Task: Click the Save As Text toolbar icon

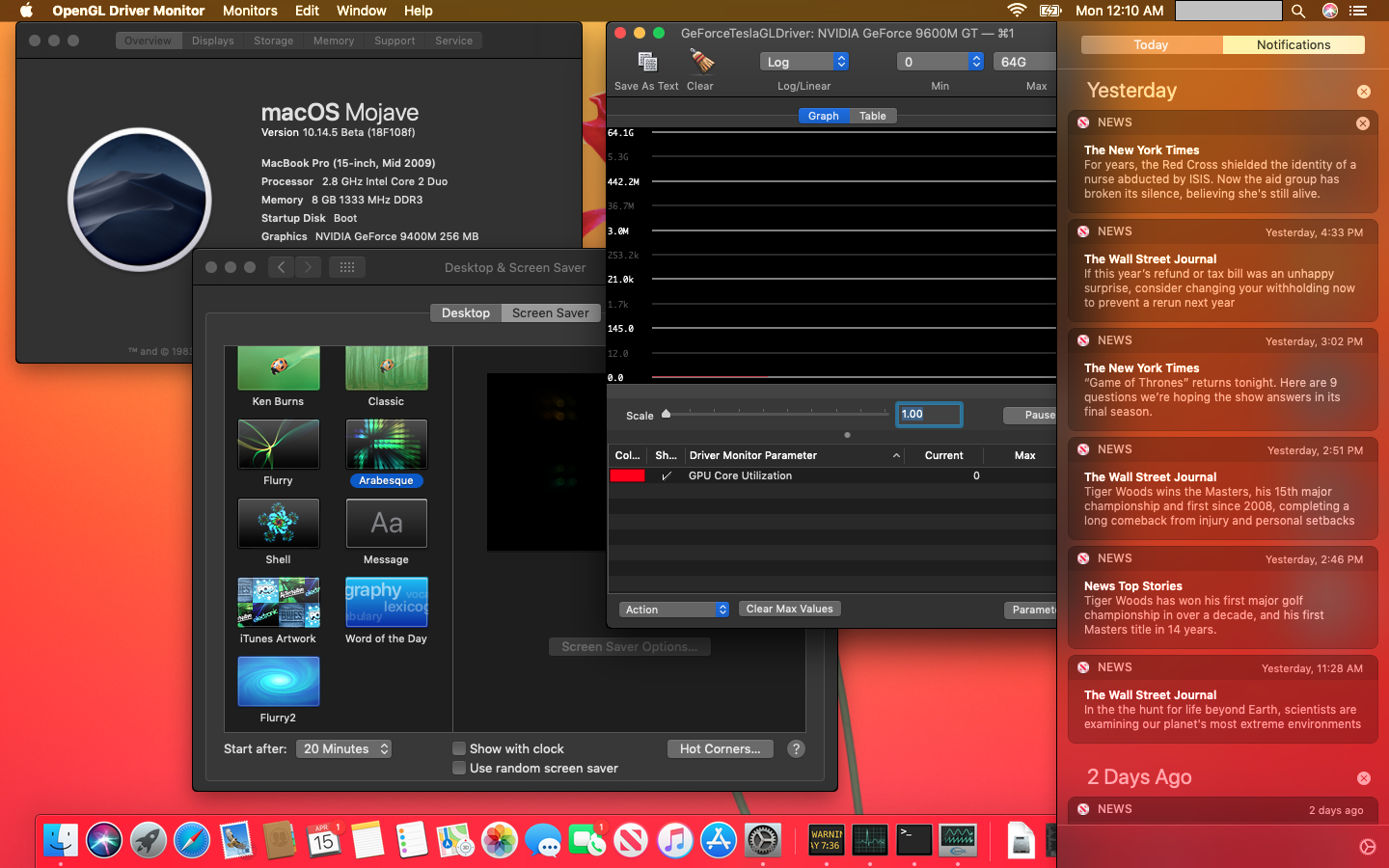Action: point(647,62)
